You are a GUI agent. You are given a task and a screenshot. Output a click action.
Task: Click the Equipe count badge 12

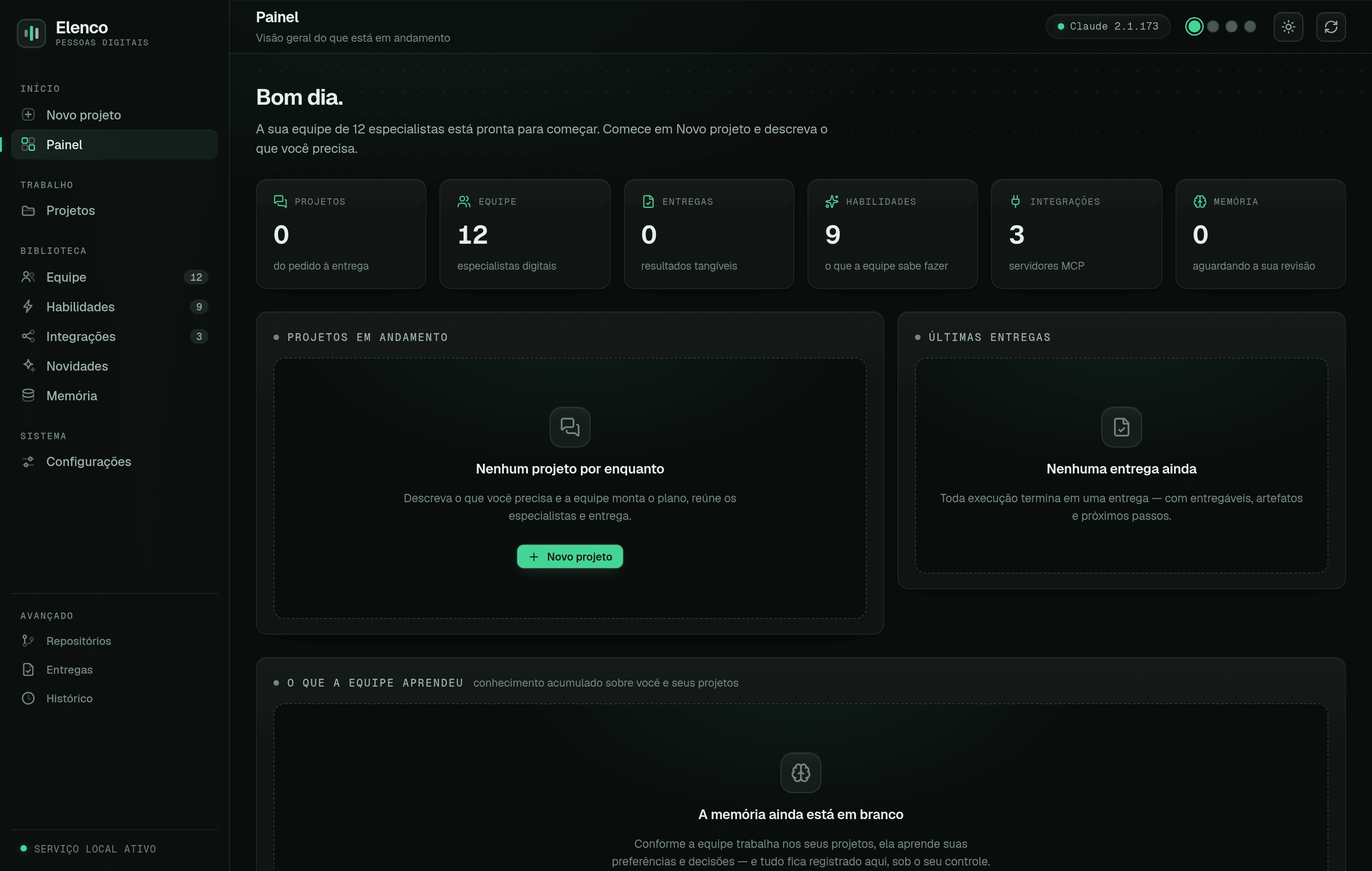[x=196, y=277]
